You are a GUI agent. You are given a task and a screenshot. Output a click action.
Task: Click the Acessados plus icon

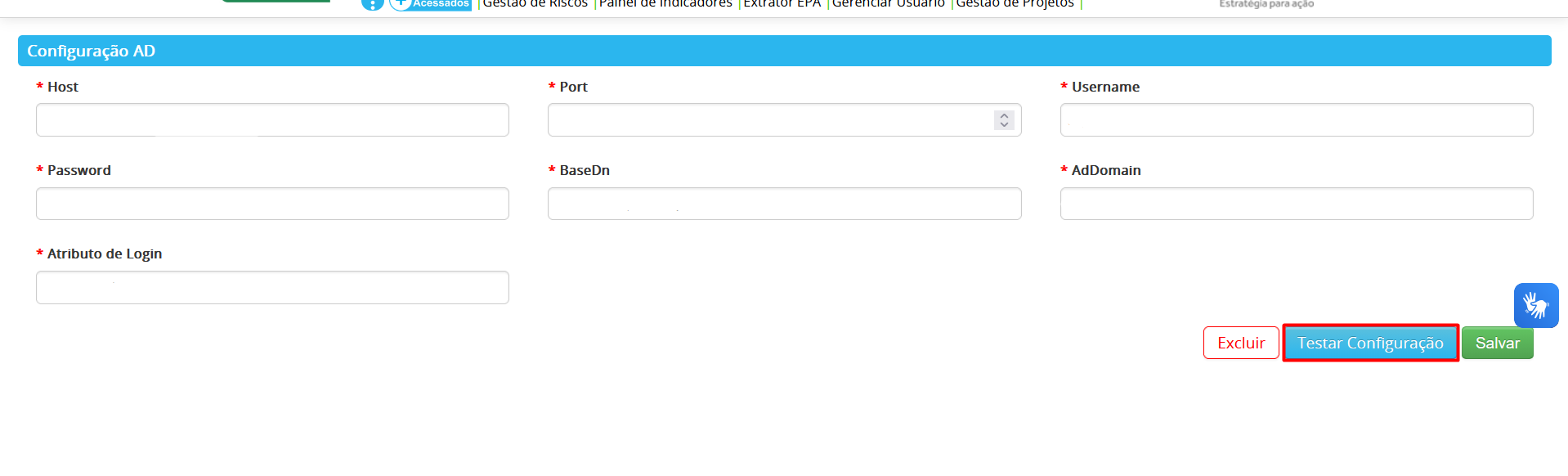[x=400, y=4]
